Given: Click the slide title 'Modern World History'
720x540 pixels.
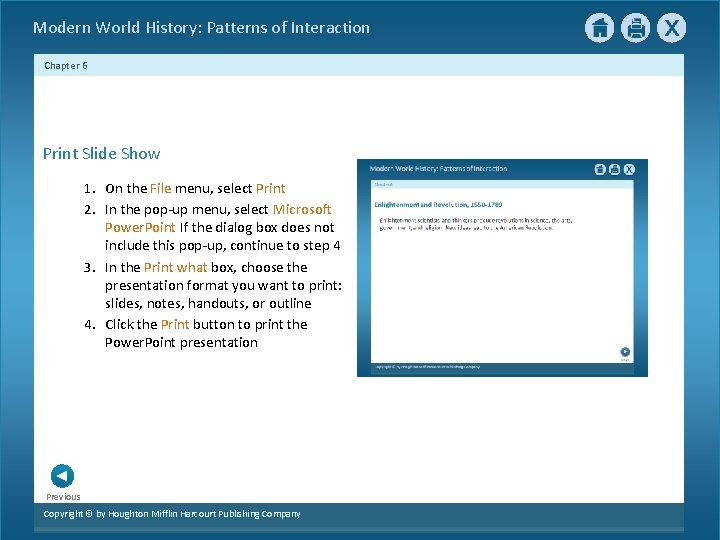Looking at the screenshot, I should point(201,28).
